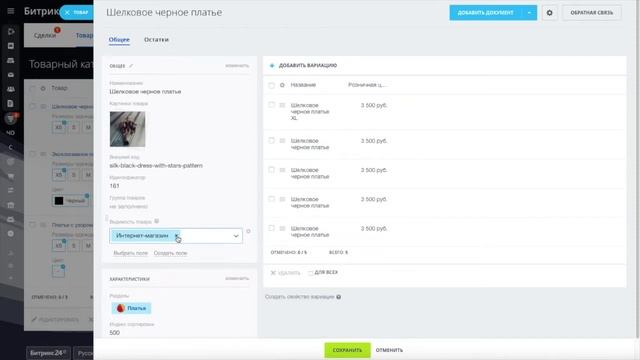Image resolution: width=640 pixels, height=360 pixels.
Task: Click the Платья section tag
Action: pyautogui.click(x=131, y=308)
